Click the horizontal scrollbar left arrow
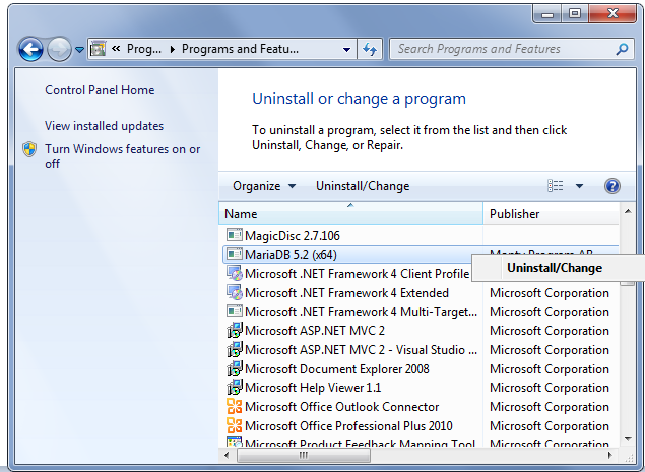Image resolution: width=645 pixels, height=472 pixels. tap(227, 455)
